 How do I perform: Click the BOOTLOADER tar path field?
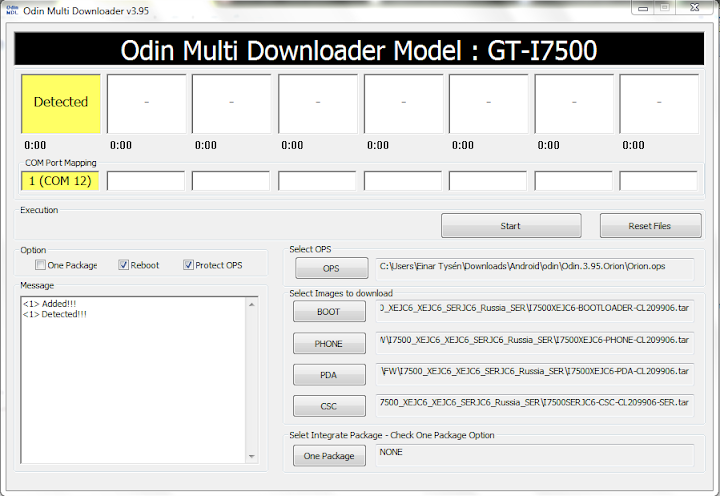point(535,311)
